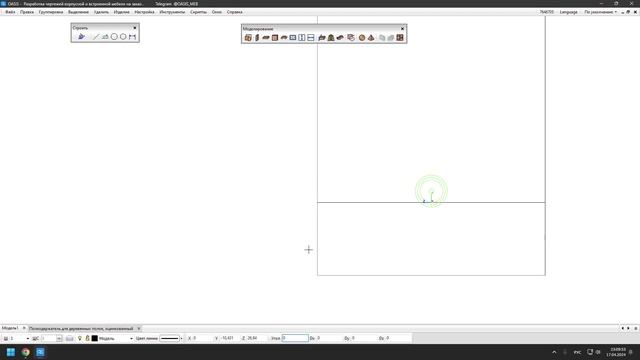Expand the По умолчанию dropdown

(x=600, y=12)
